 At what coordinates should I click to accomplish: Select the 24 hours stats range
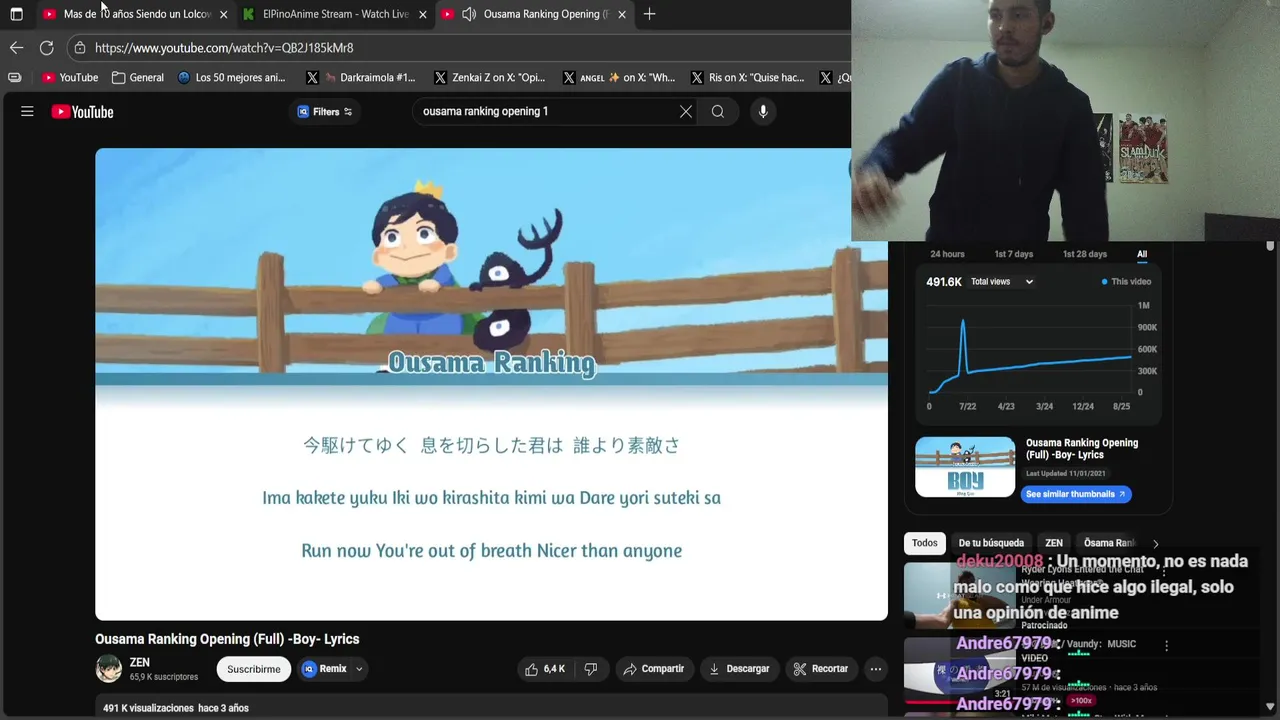(x=947, y=254)
